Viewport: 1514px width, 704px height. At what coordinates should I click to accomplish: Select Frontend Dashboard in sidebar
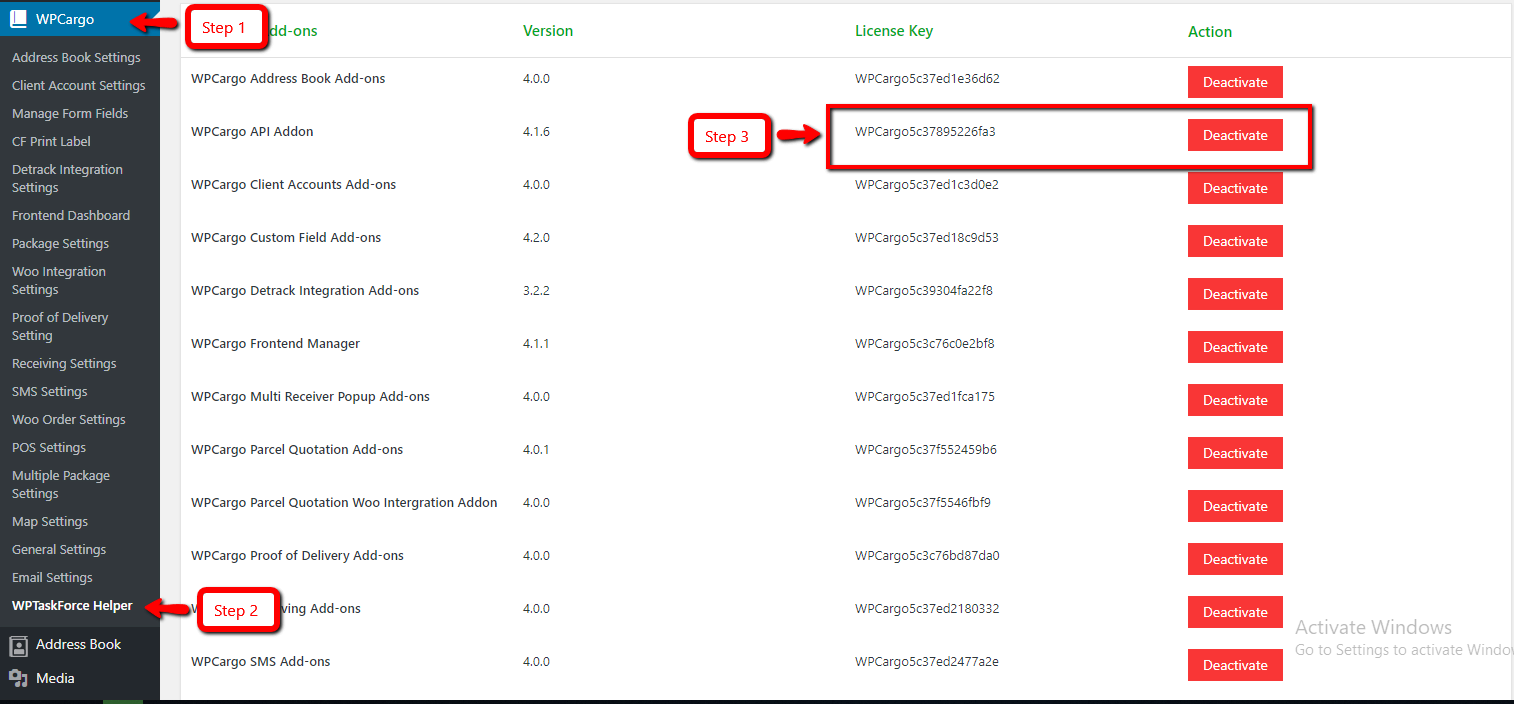click(71, 216)
